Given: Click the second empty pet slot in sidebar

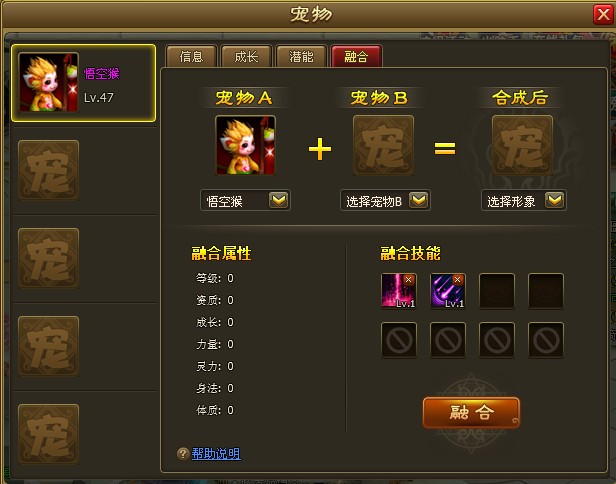Looking at the screenshot, I should point(49,258).
